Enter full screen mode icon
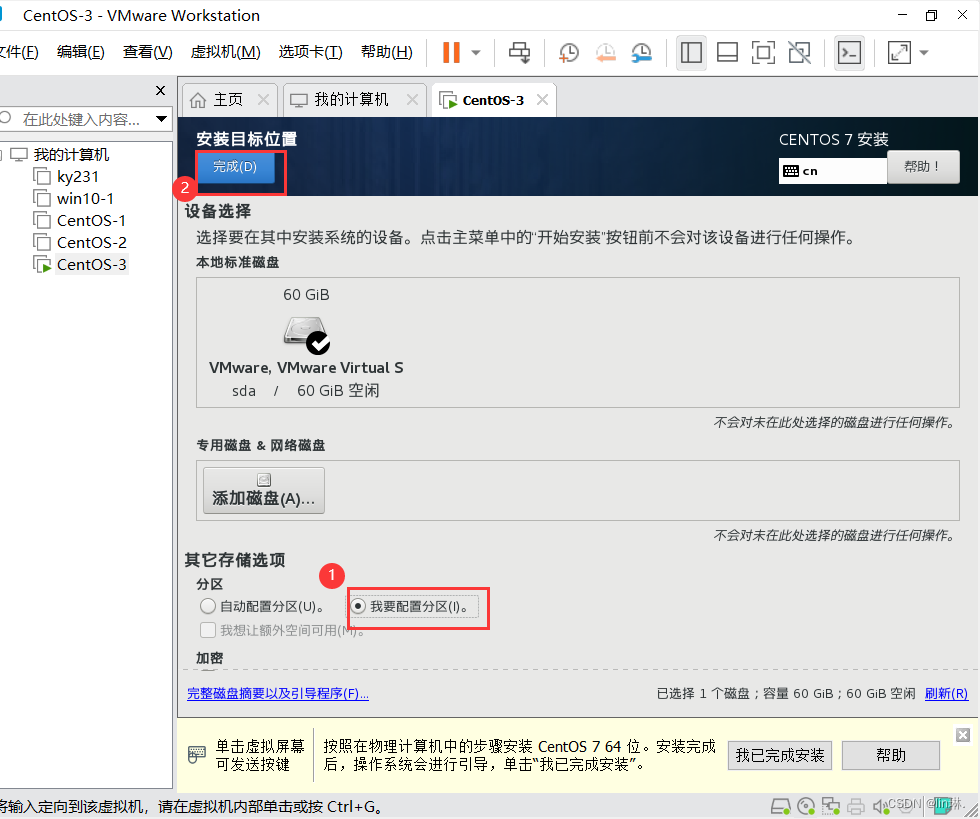This screenshot has width=980, height=819. (x=763, y=53)
